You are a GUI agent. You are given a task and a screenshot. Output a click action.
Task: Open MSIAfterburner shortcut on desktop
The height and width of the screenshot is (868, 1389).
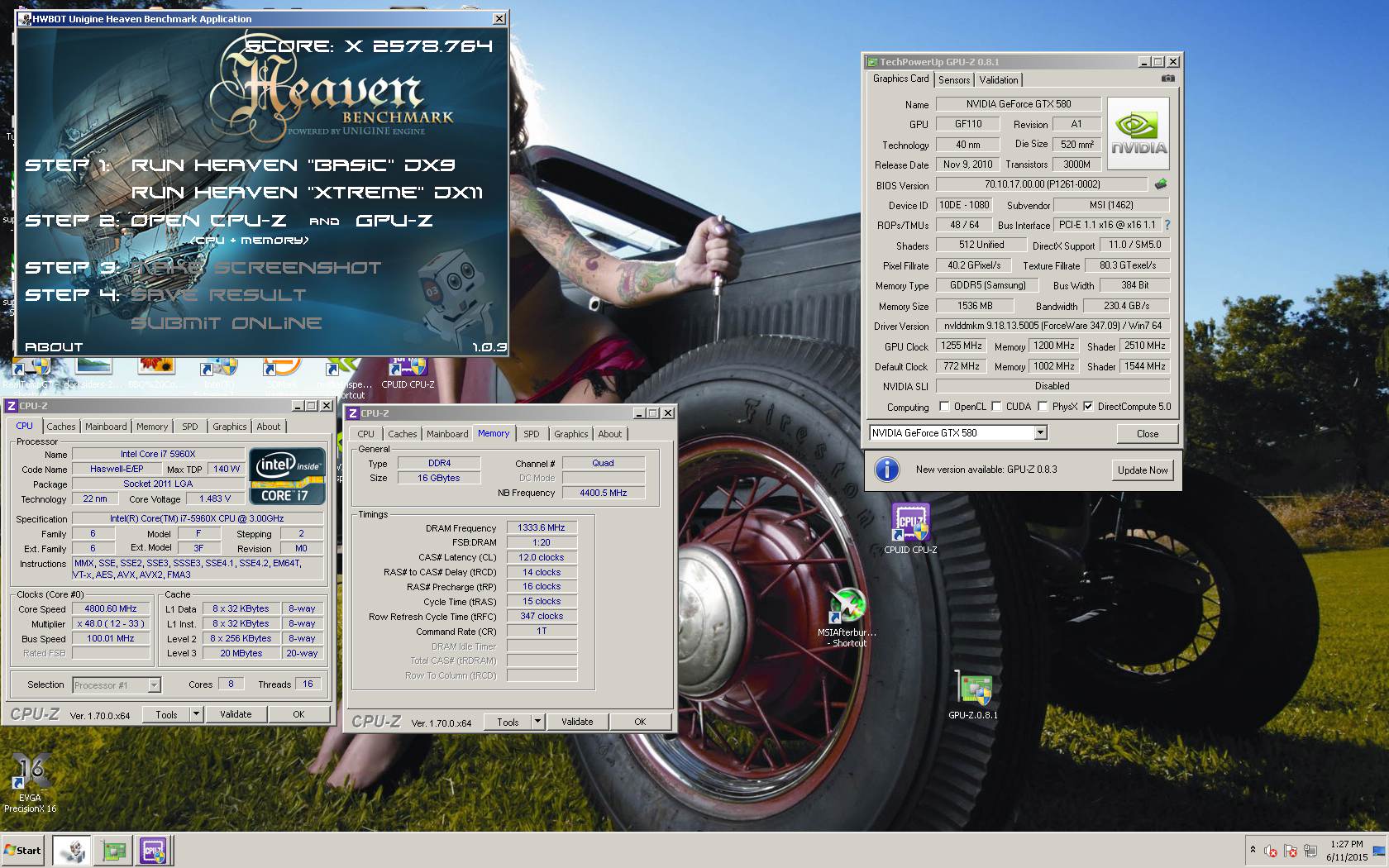click(847, 617)
